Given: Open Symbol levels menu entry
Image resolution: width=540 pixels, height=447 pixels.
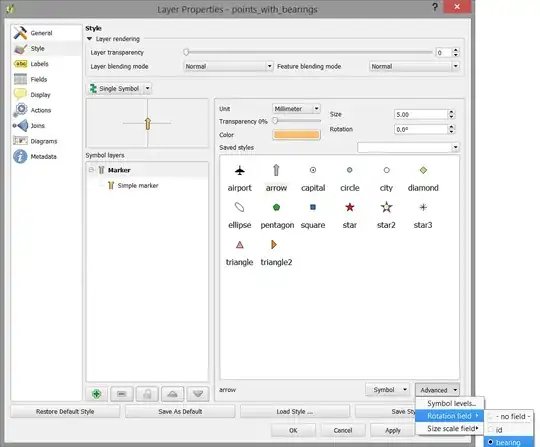Looking at the screenshot, I should tap(451, 404).
